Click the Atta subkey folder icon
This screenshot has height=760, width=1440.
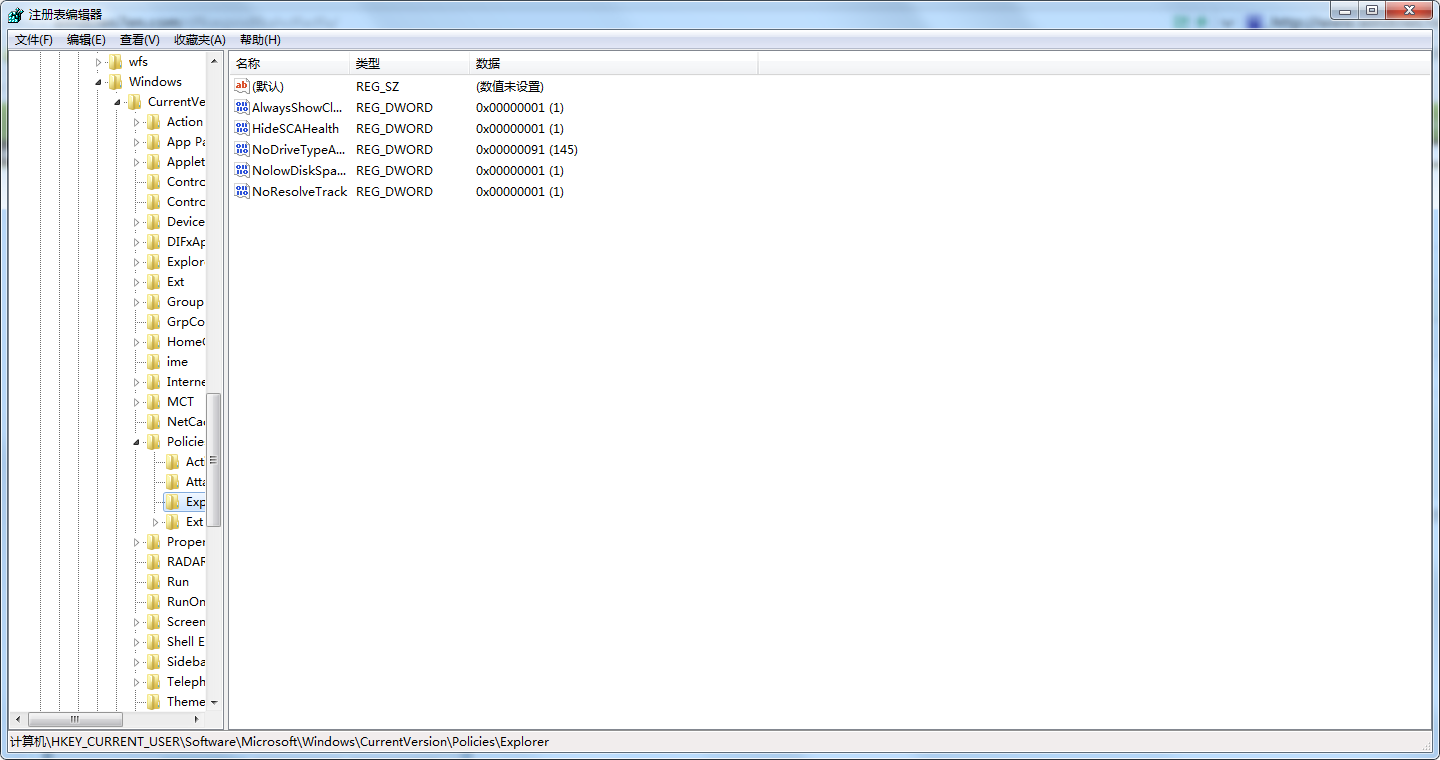(x=172, y=482)
